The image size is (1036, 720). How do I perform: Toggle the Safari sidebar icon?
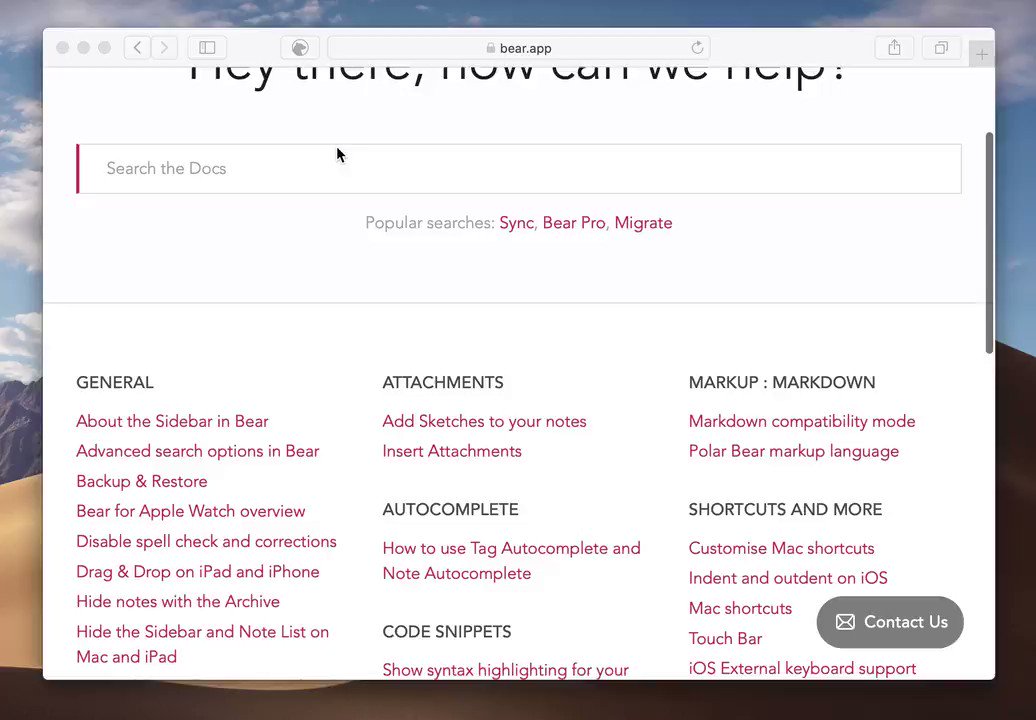[x=207, y=48]
